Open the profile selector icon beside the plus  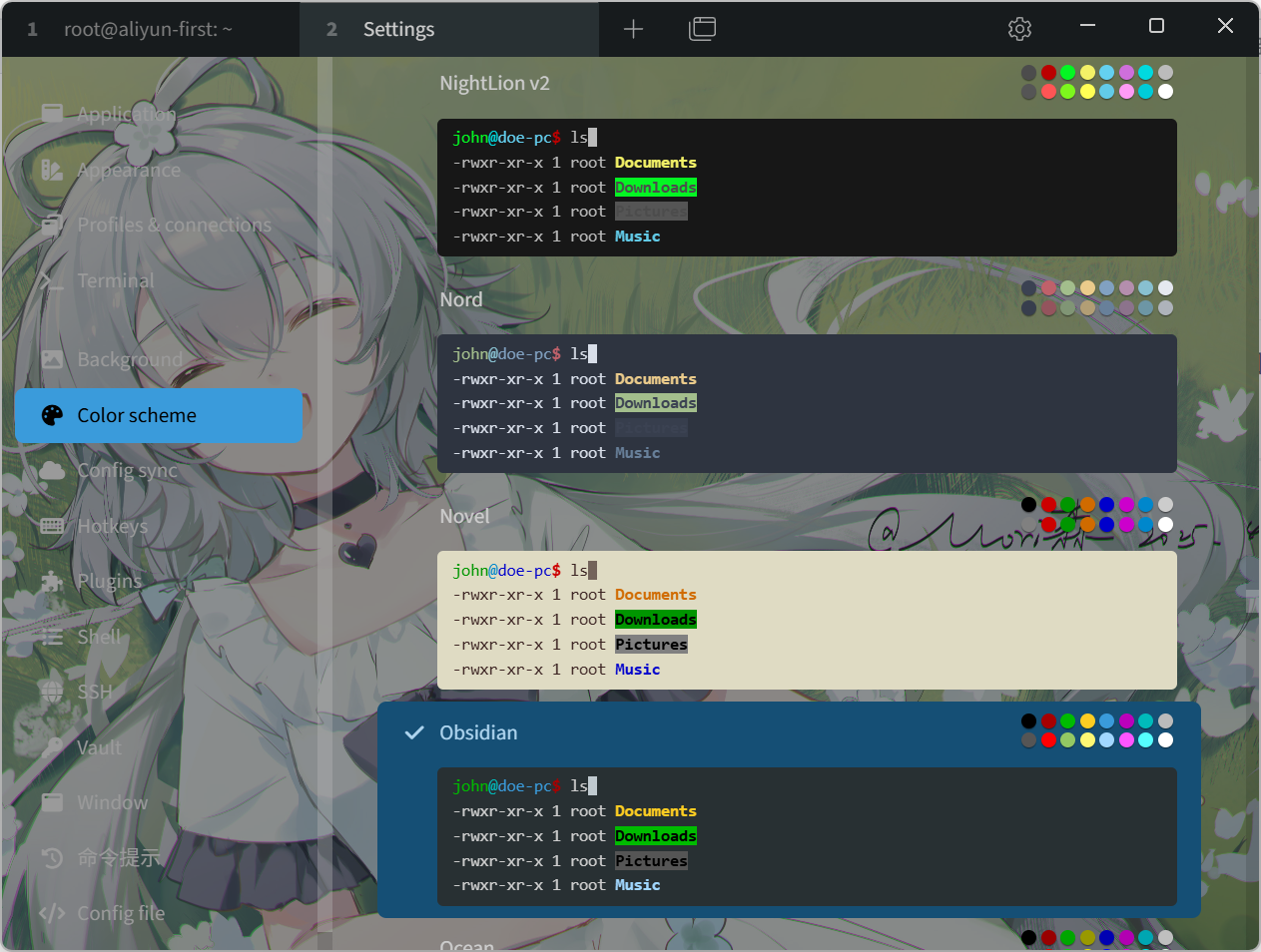click(x=703, y=29)
